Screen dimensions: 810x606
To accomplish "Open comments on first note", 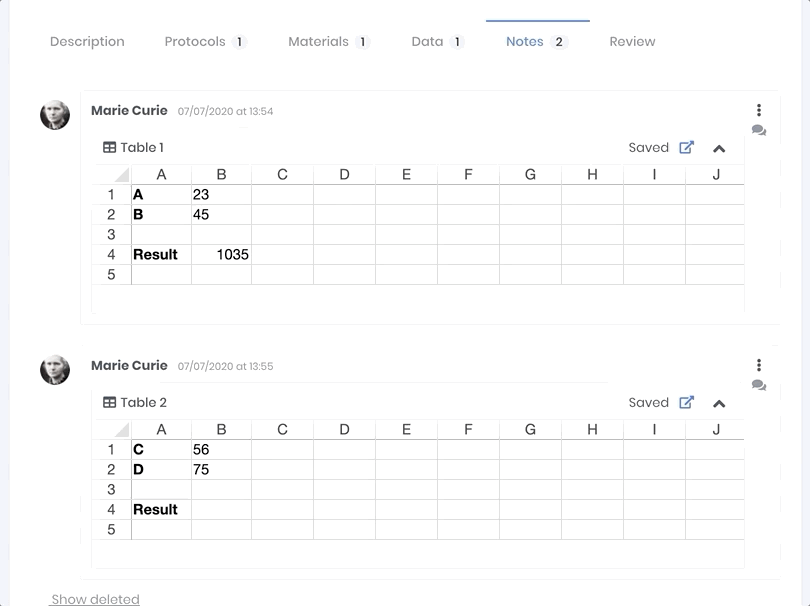I will pos(759,130).
